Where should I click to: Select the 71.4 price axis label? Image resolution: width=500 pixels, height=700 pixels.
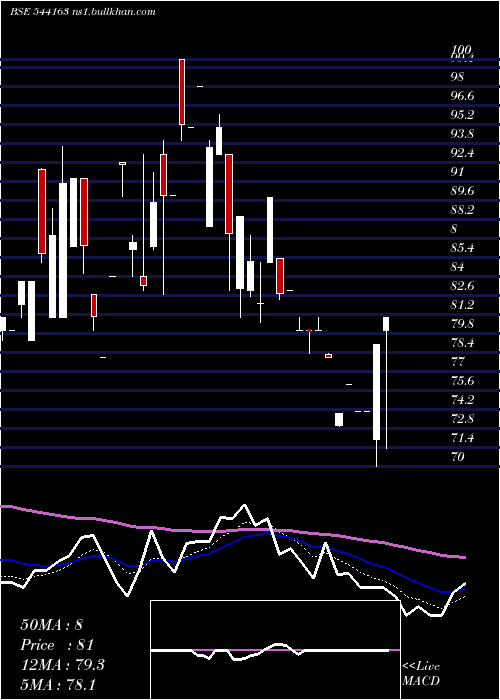(x=462, y=438)
